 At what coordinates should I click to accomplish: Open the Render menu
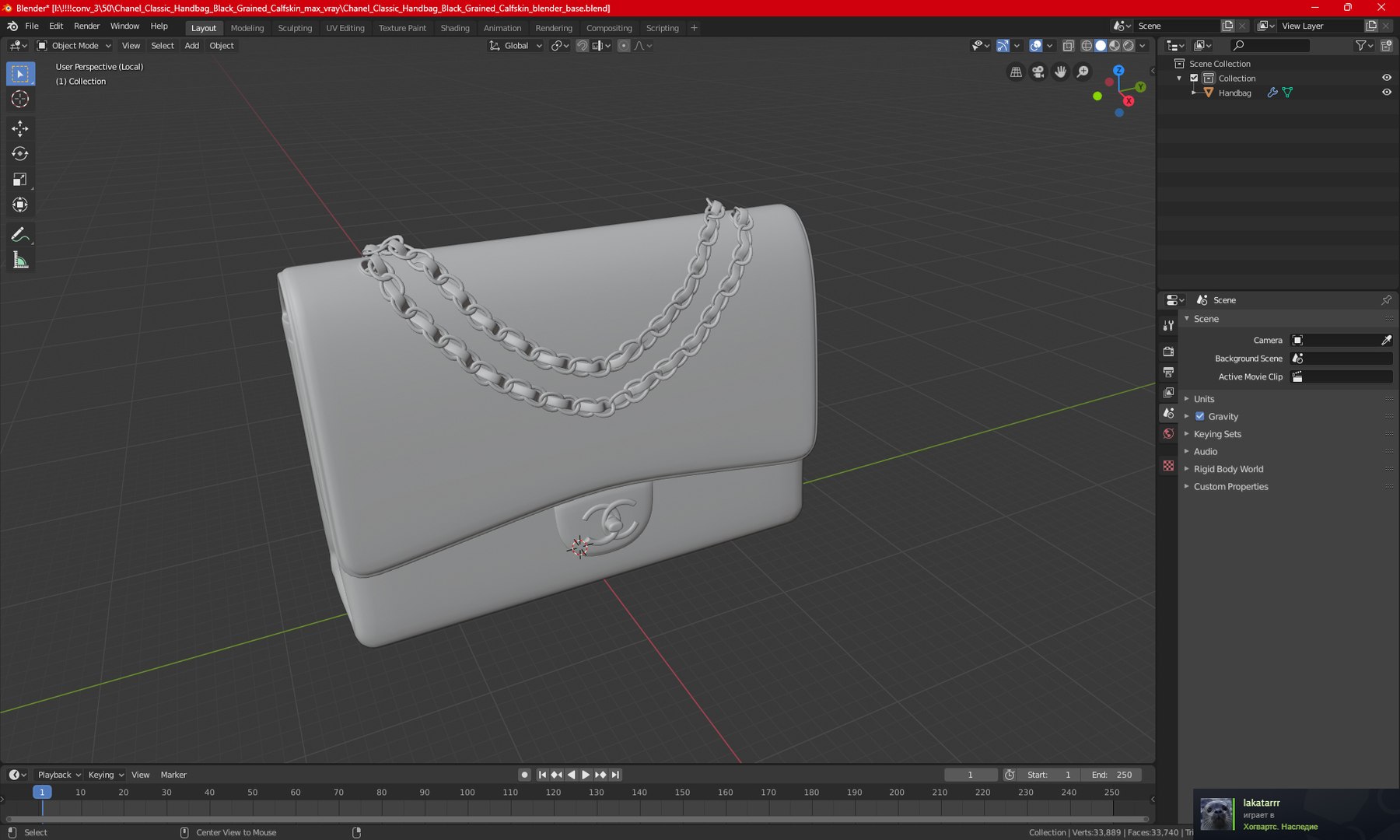(x=86, y=26)
